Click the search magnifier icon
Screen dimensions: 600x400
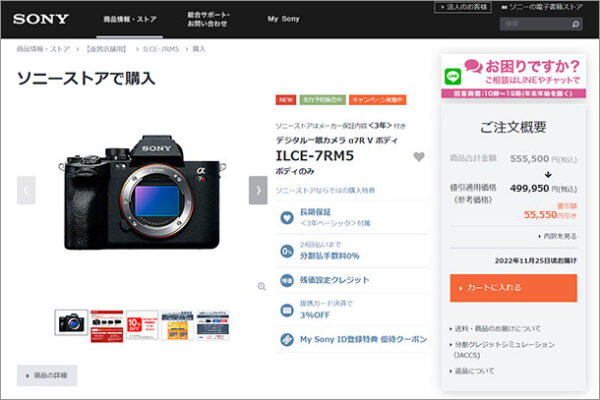pyautogui.click(x=575, y=24)
